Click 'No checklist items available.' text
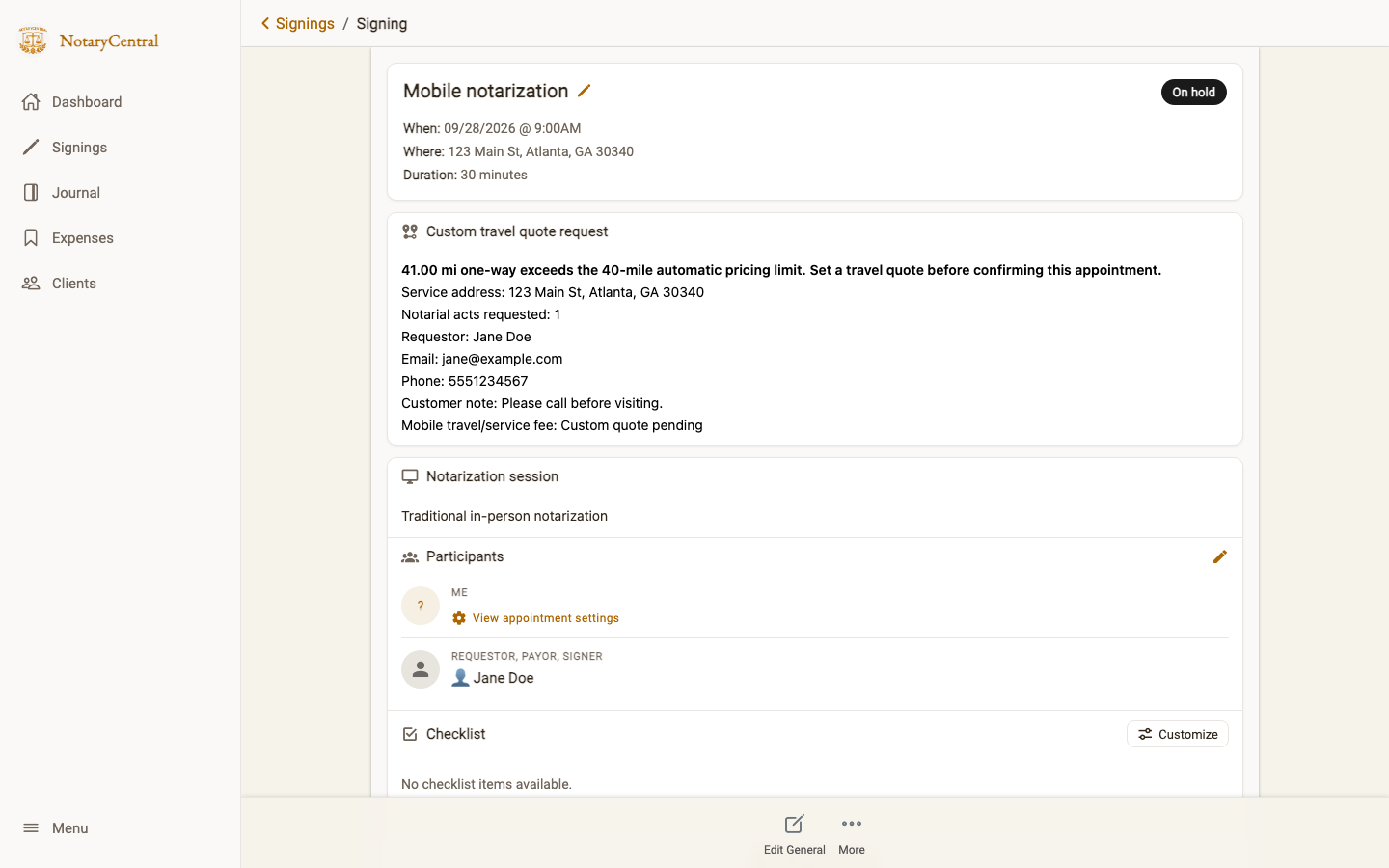 pyautogui.click(x=486, y=784)
